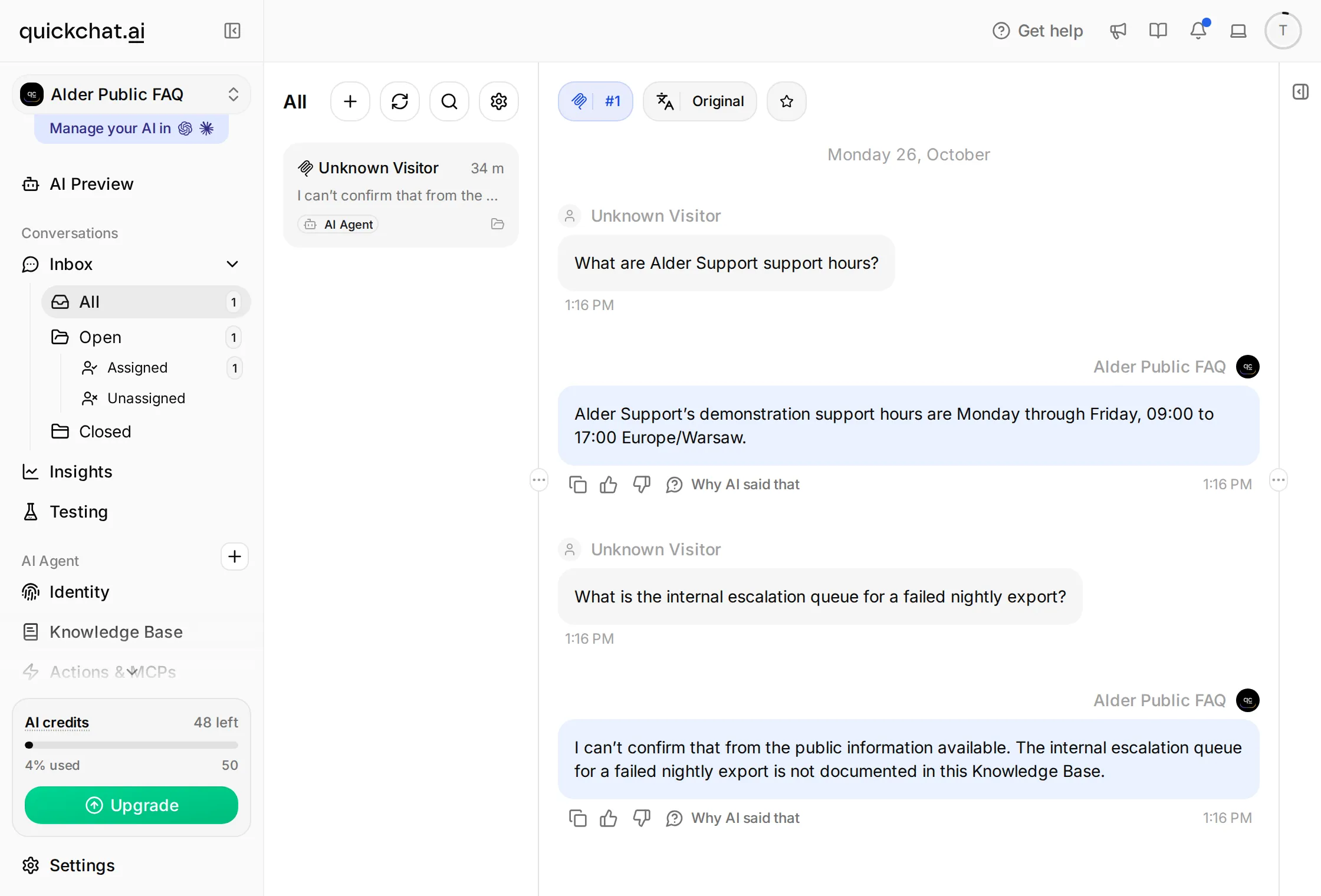This screenshot has width=1321, height=896.
Task: Toggle the right details panel
Action: point(1300,92)
